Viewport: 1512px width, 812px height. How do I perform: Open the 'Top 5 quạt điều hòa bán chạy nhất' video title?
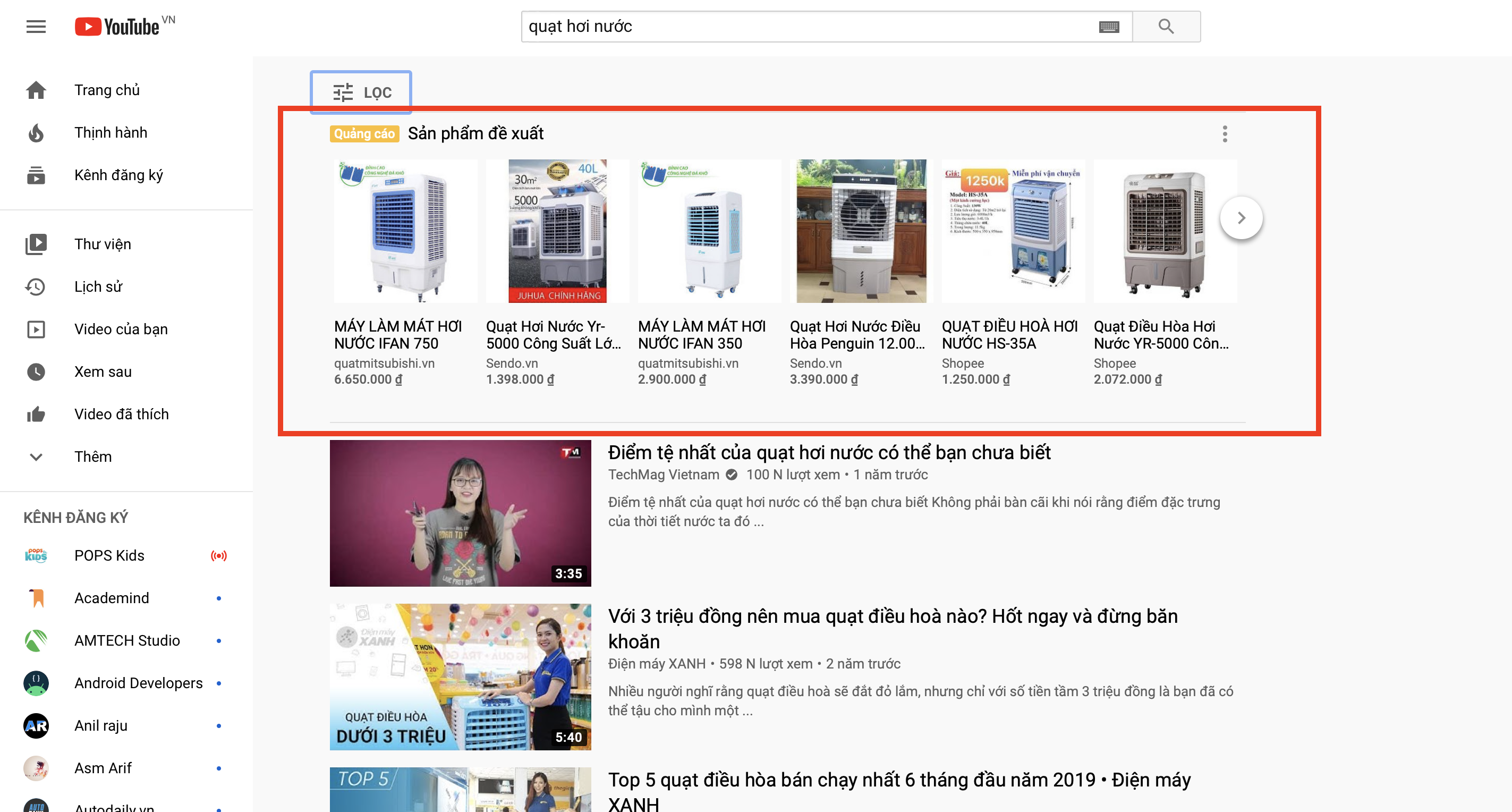[x=899, y=791]
